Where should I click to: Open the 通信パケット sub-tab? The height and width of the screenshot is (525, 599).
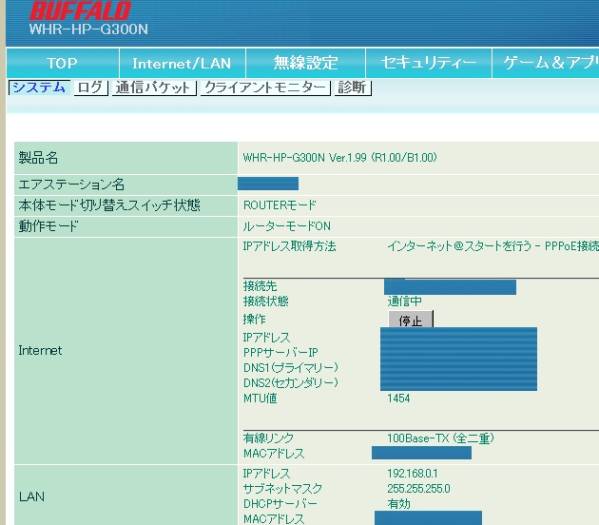tap(154, 88)
